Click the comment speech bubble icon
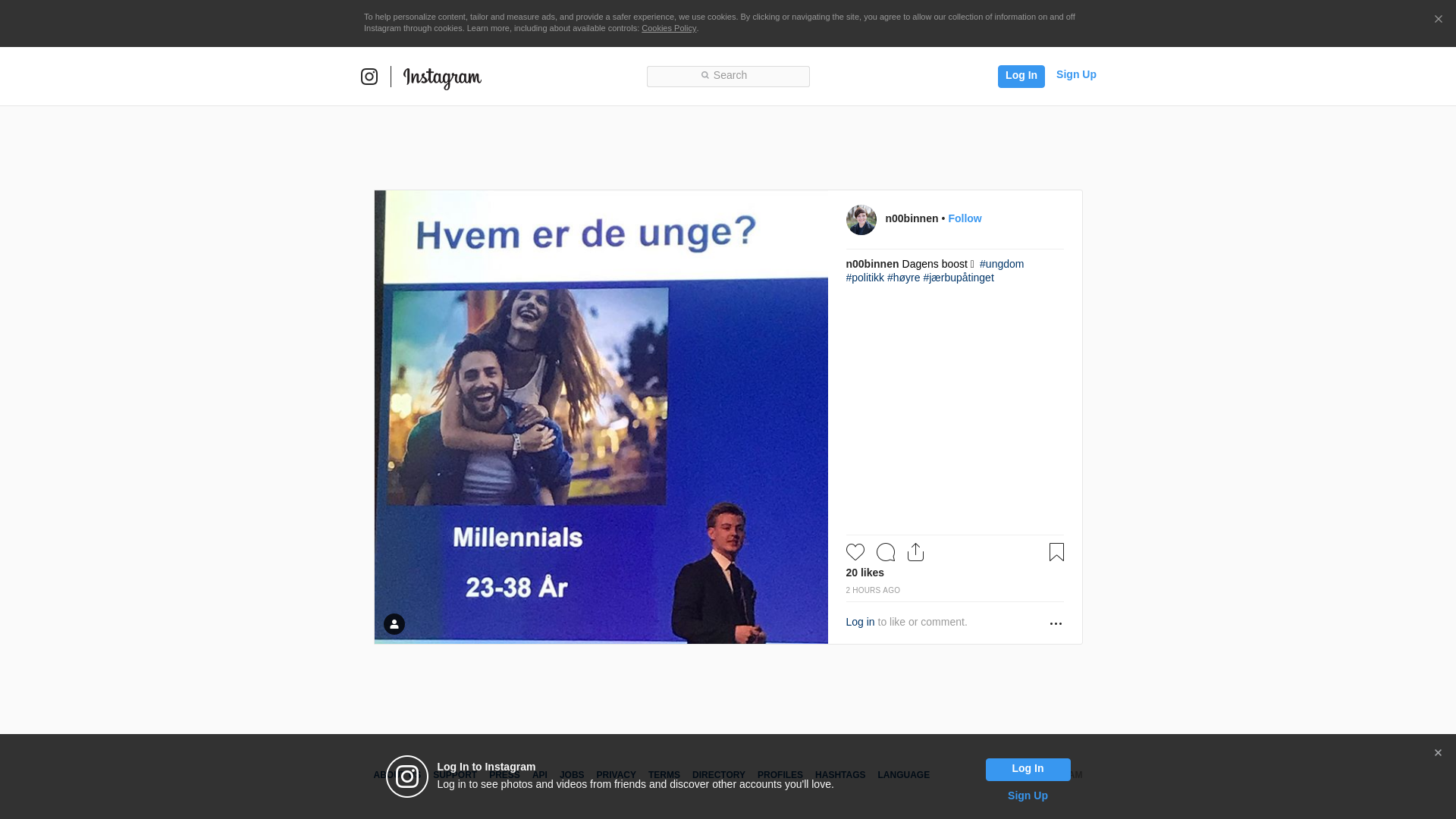The height and width of the screenshot is (819, 1456). point(886,552)
